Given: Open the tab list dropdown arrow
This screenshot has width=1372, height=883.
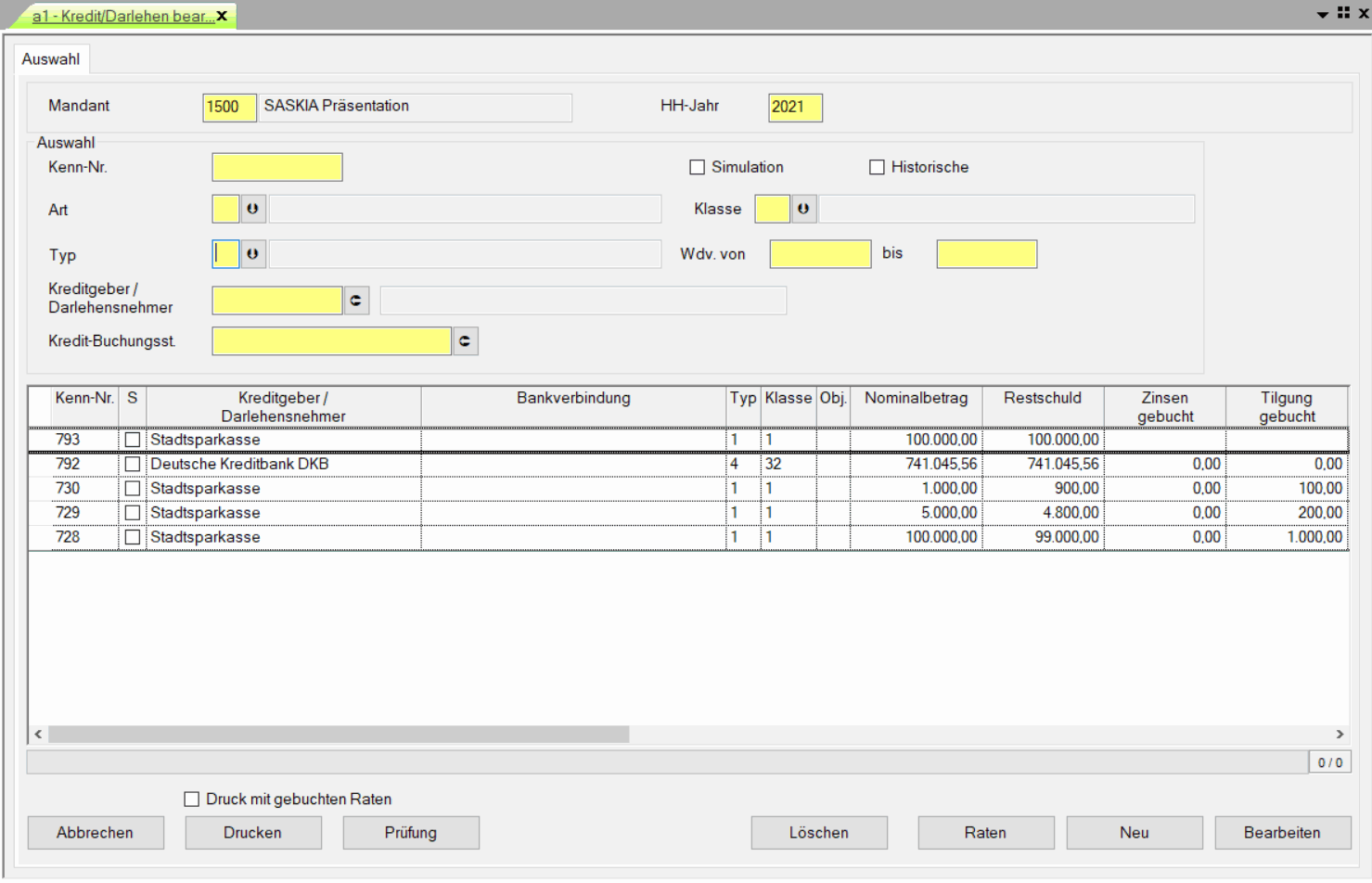Looking at the screenshot, I should [x=1322, y=15].
